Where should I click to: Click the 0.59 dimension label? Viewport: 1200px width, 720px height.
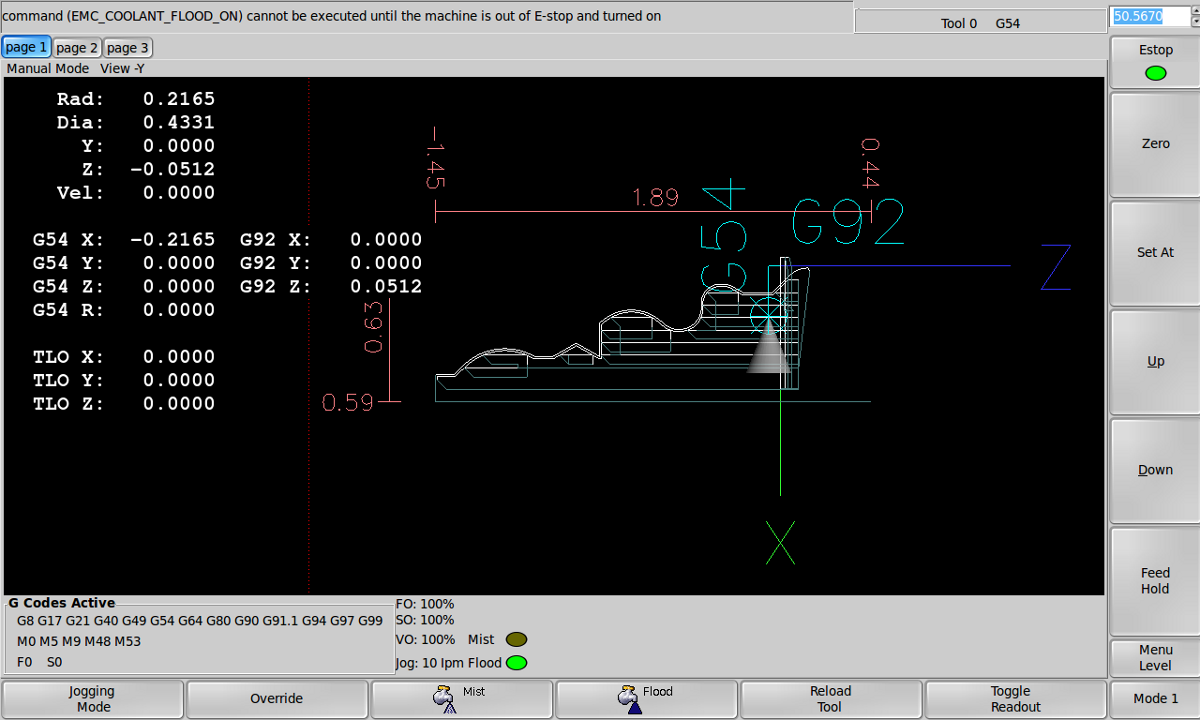click(347, 403)
